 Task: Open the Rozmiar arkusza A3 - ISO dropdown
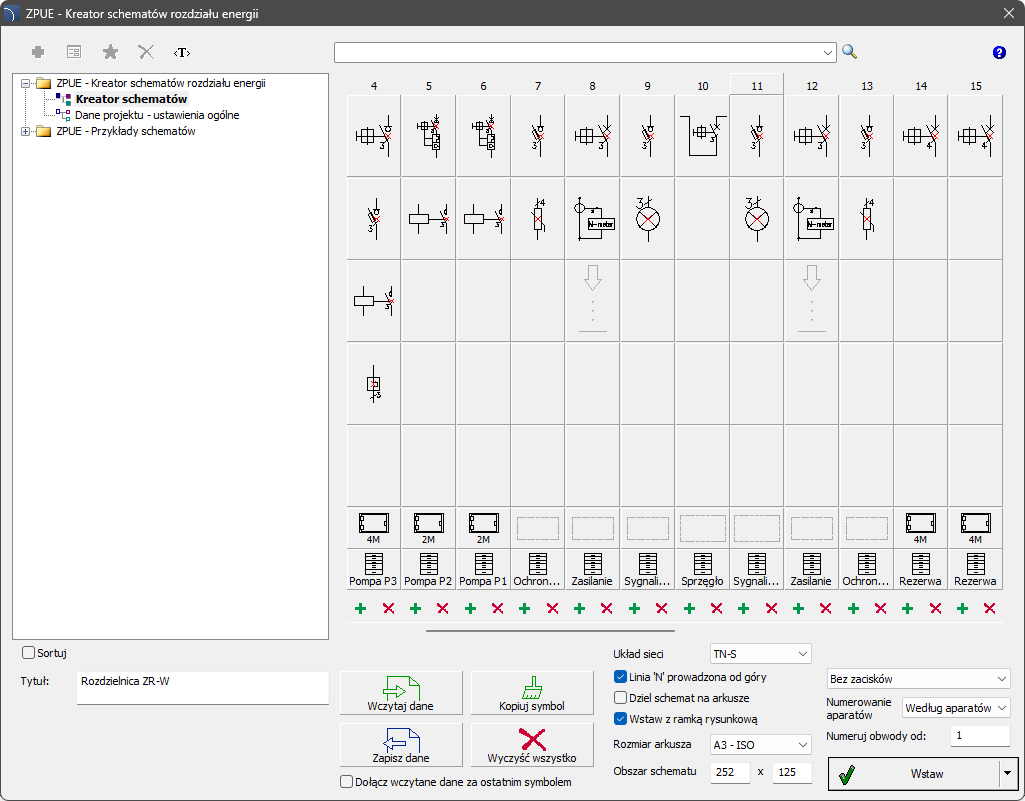[760, 745]
